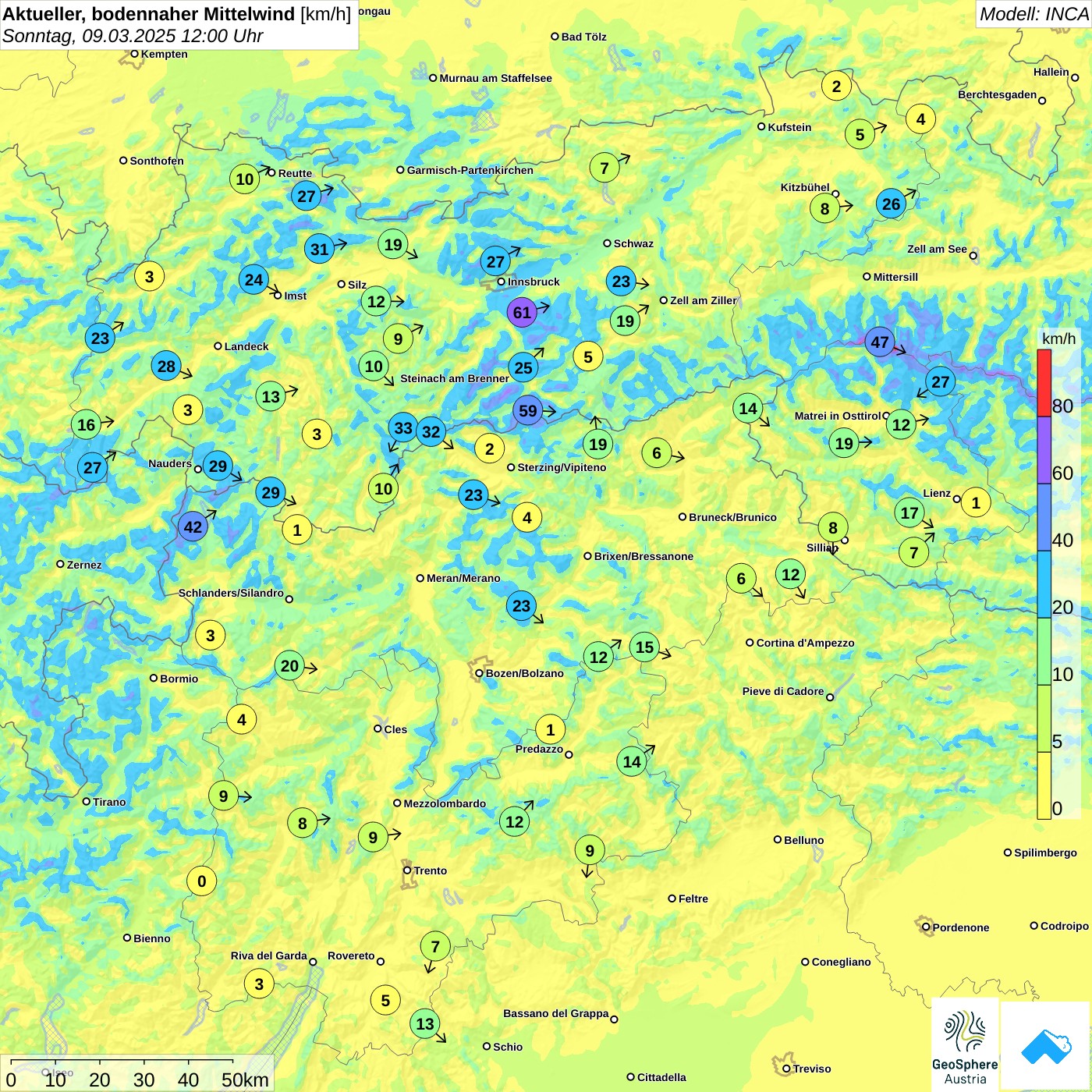Click the 50km scale bar label

[x=245, y=1080]
